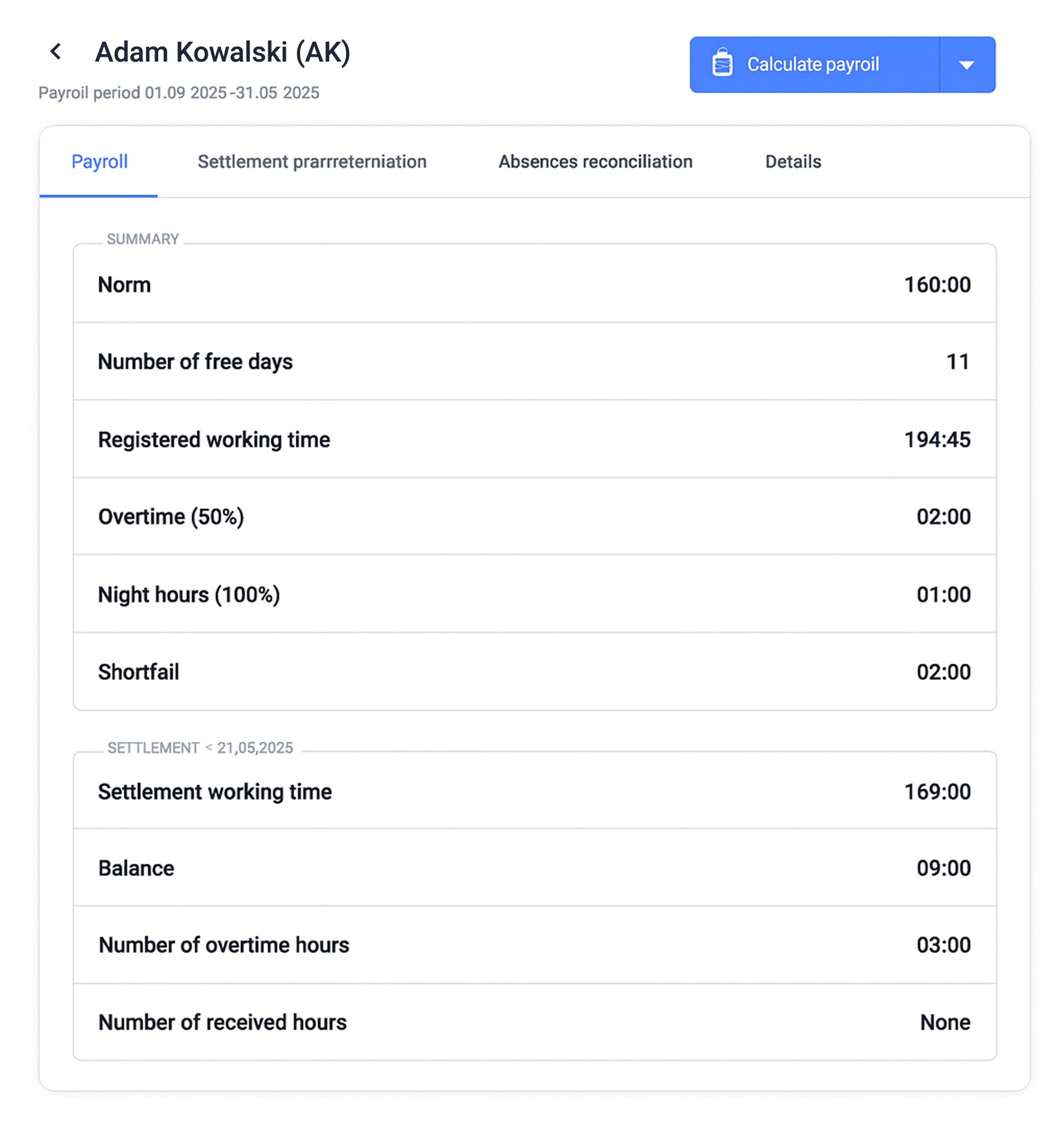The height and width of the screenshot is (1130, 1064).
Task: Click the Settlement working time row
Action: tap(534, 791)
